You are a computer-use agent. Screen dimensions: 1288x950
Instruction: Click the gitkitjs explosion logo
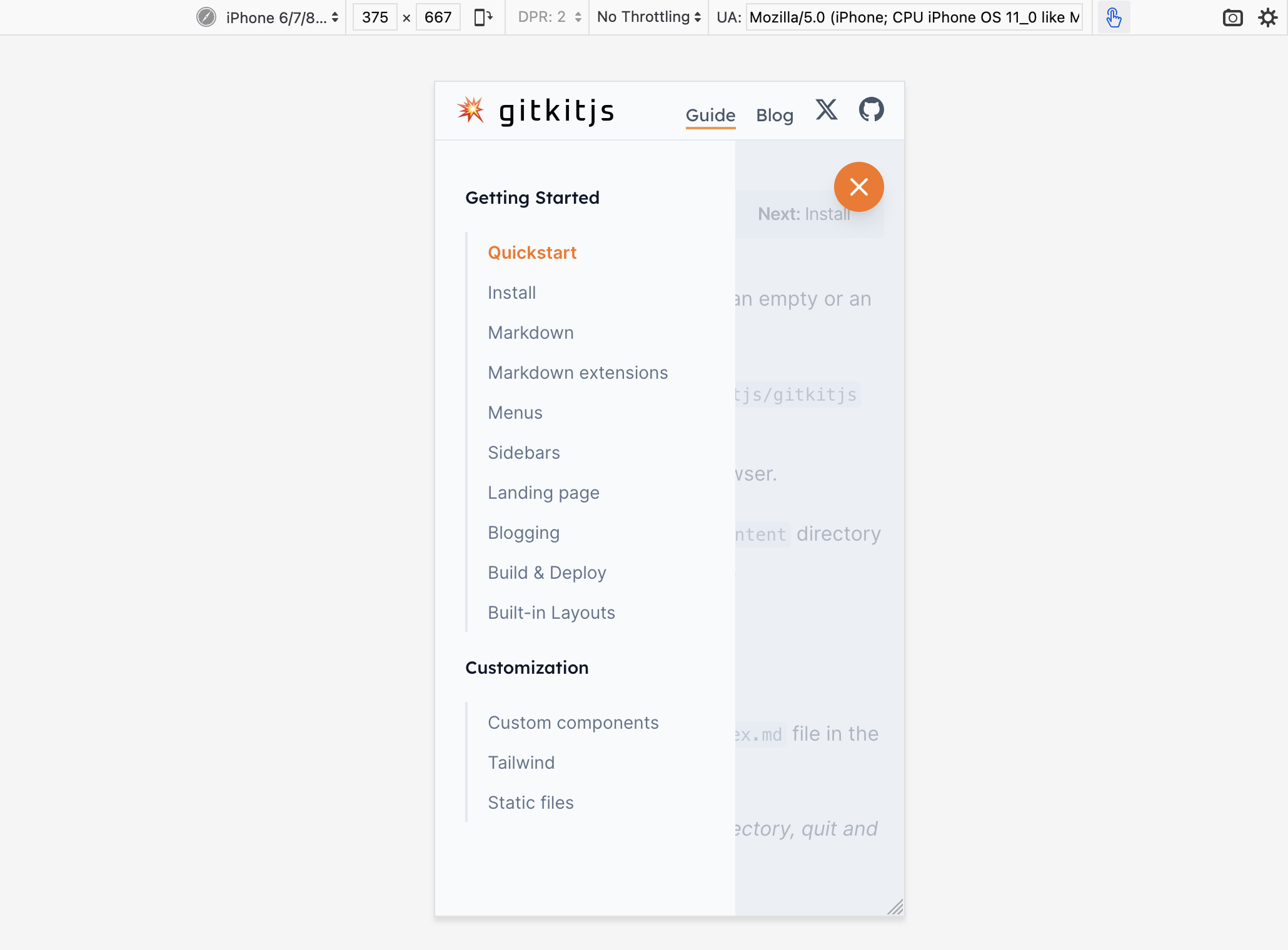click(x=470, y=110)
